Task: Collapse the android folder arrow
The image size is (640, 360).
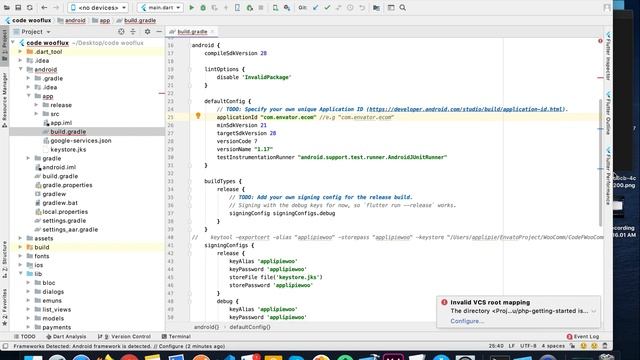Action: click(x=20, y=69)
